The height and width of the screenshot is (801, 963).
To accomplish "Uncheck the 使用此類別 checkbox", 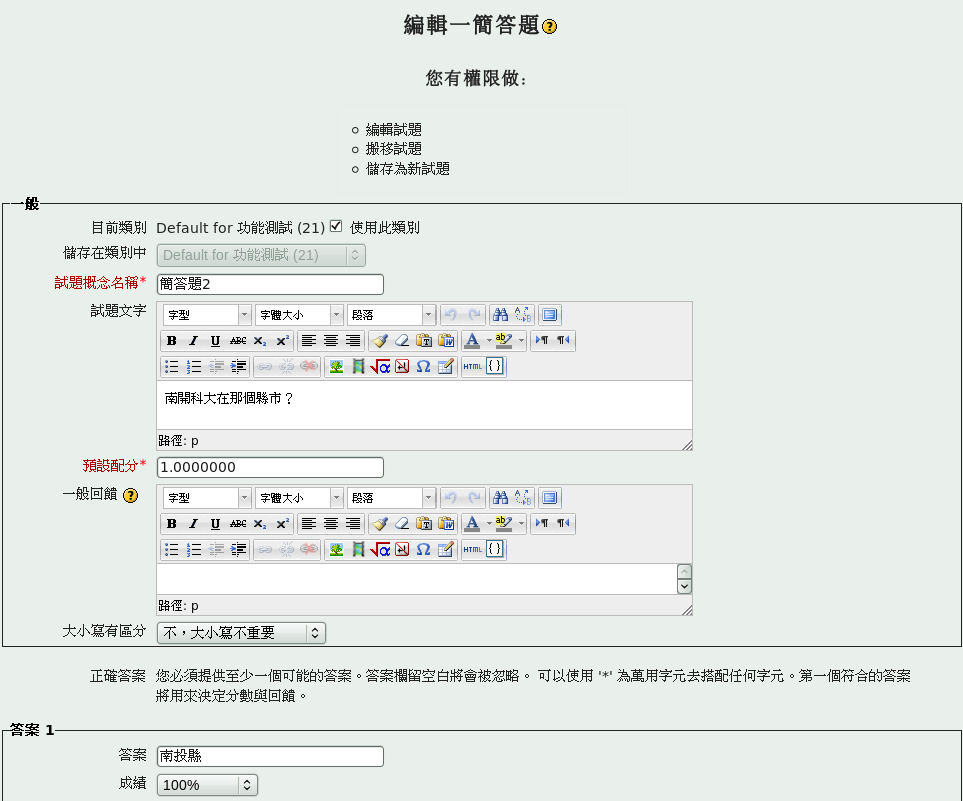I will 336,226.
